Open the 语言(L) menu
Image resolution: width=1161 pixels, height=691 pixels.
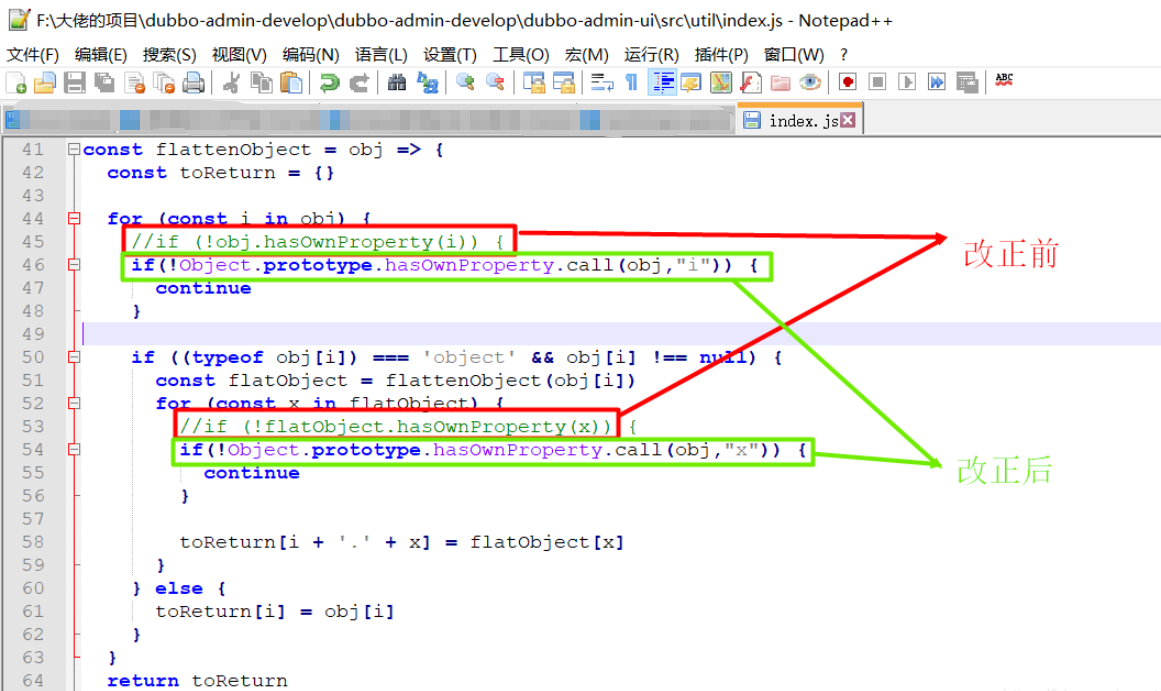click(x=381, y=55)
